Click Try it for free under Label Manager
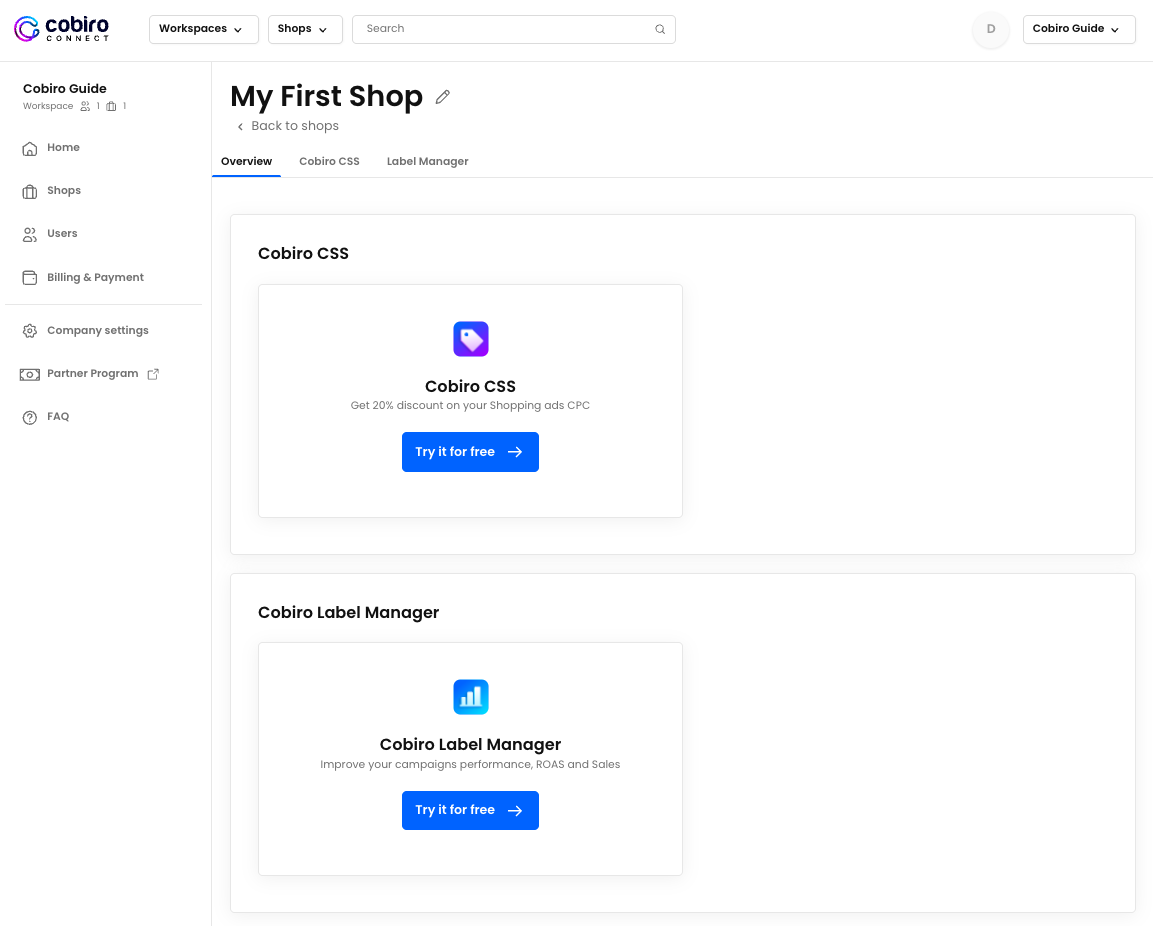 470,810
